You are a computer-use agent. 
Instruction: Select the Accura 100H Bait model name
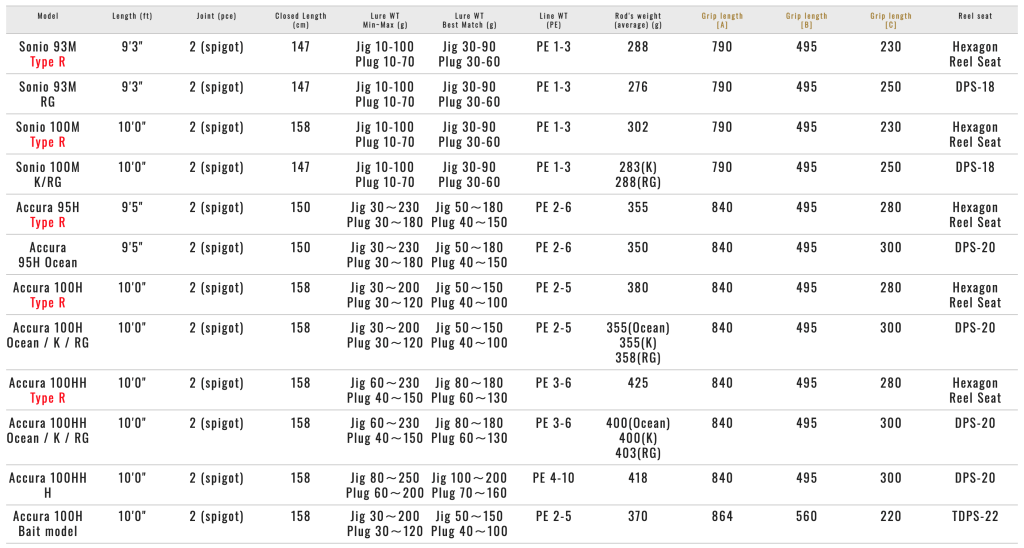pos(48,524)
